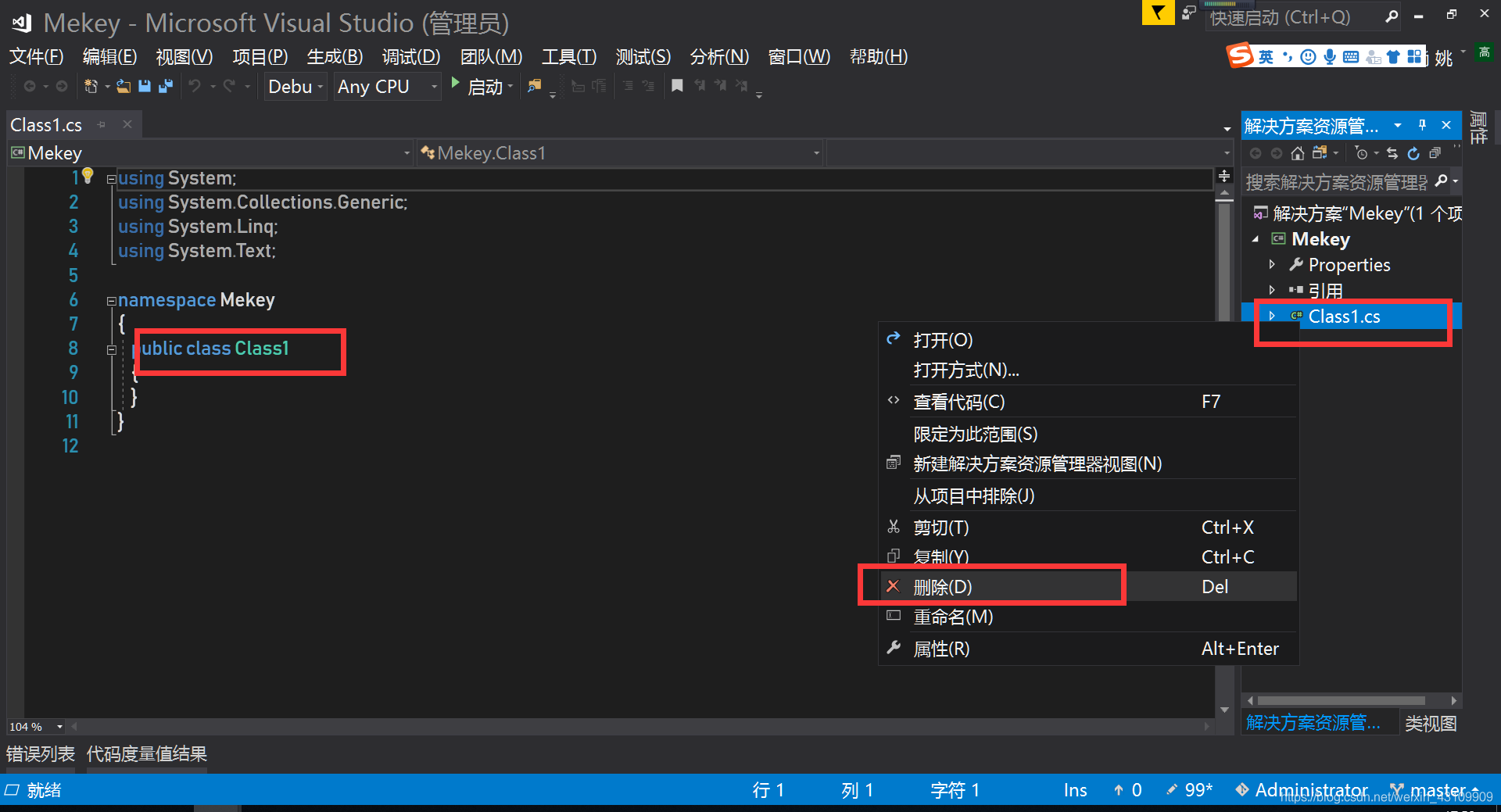
Task: Collapse the class Class1 outlining region
Action: coord(111,349)
